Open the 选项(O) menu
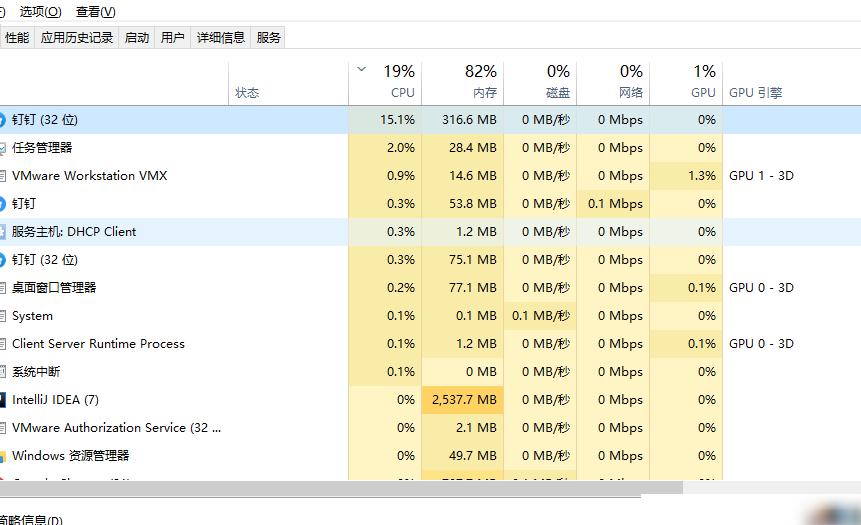 click(x=41, y=12)
